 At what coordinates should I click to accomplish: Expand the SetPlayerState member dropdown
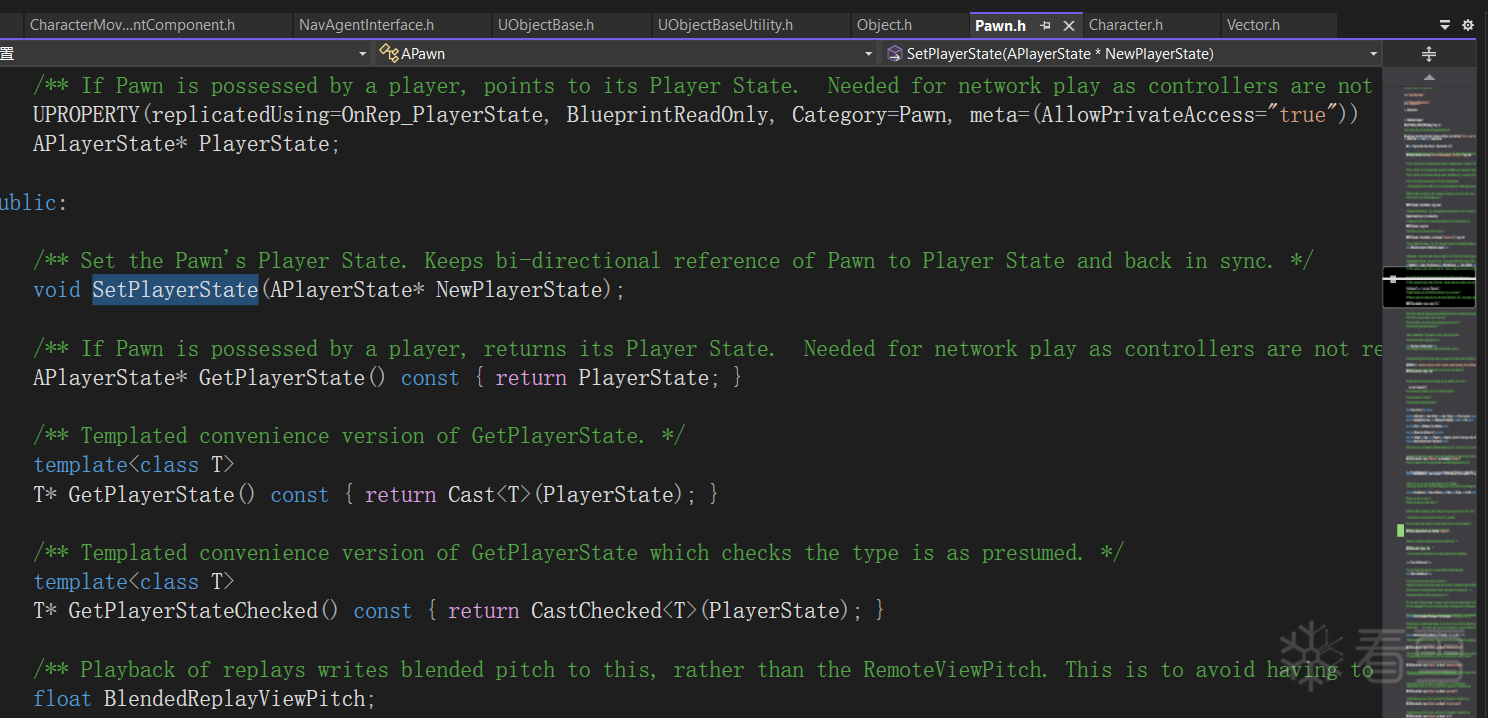(1374, 54)
